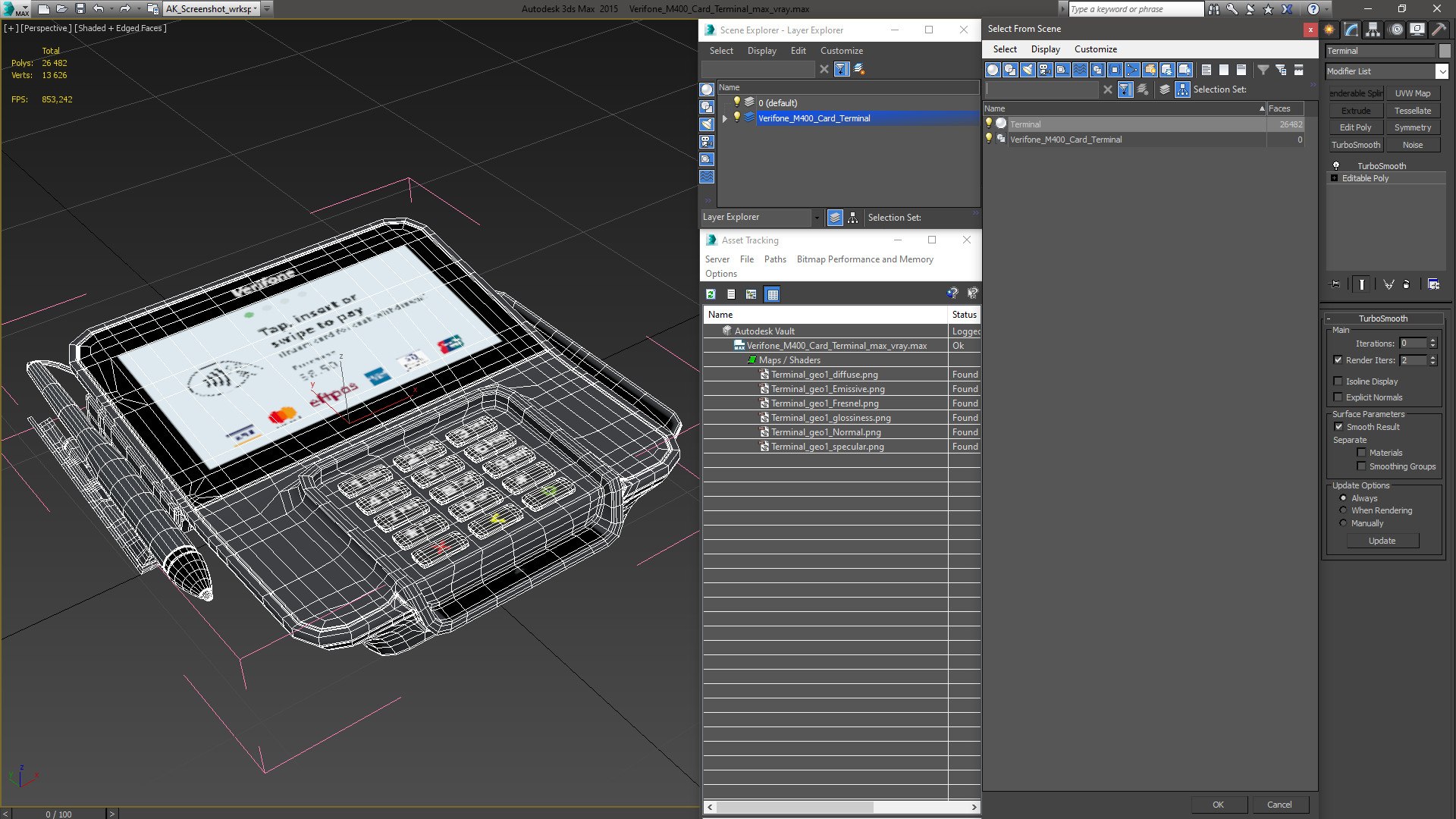The height and width of the screenshot is (819, 1456).
Task: Toggle visibility bulb of 0 (default) layer
Action: (x=736, y=102)
